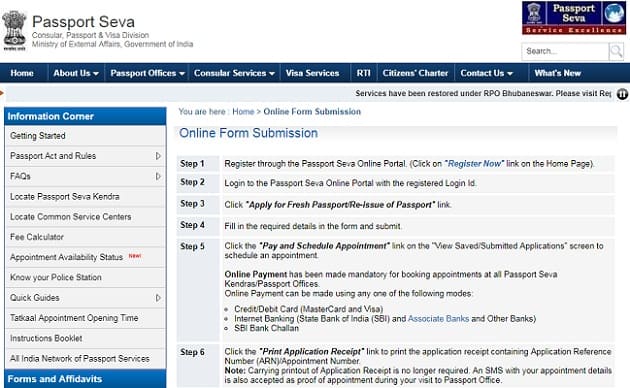The width and height of the screenshot is (630, 388).
Task: Open the What's New menu item
Action: [x=557, y=73]
